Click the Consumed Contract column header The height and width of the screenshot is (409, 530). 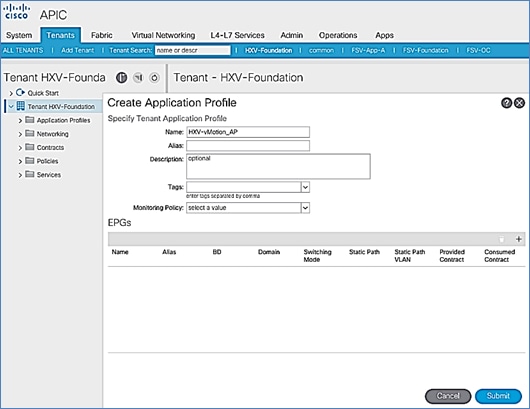tap(499, 256)
